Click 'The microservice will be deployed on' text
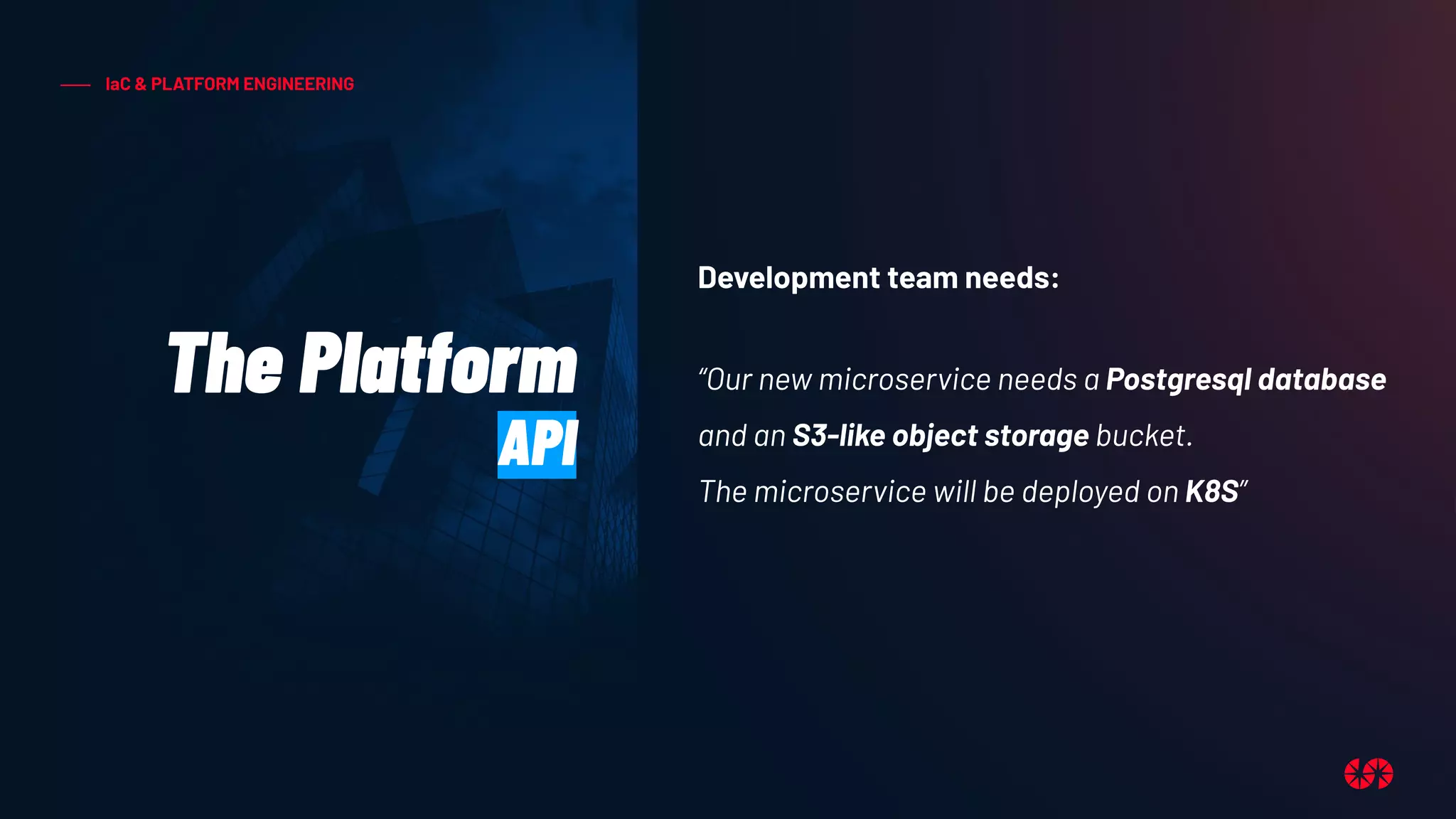Viewport: 1456px width, 819px height. point(938,492)
